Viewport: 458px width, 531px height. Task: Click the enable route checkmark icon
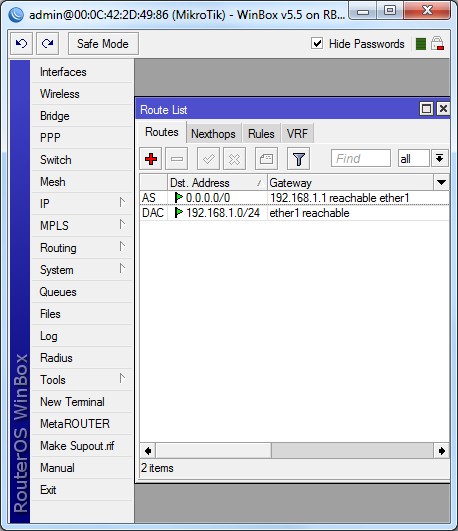click(x=208, y=158)
